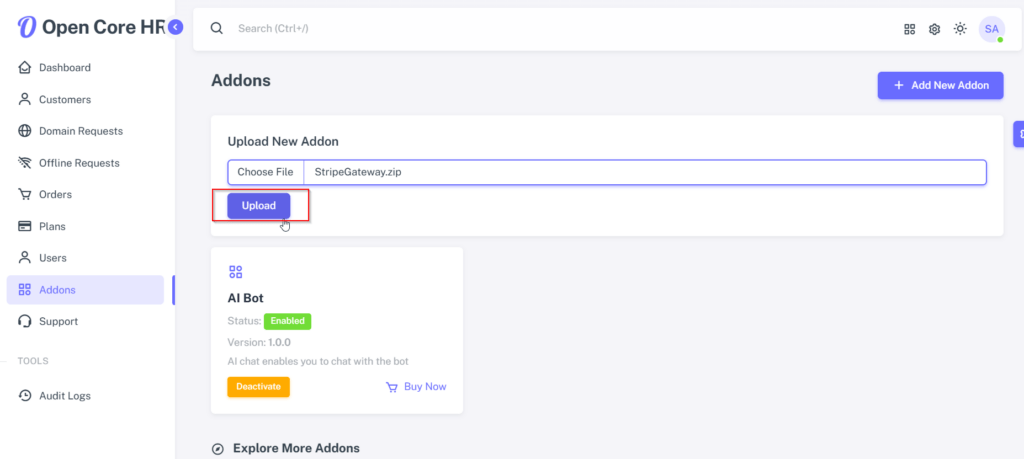This screenshot has width=1024, height=459.
Task: Click the Offline Requests wifi-off icon
Action: point(25,163)
